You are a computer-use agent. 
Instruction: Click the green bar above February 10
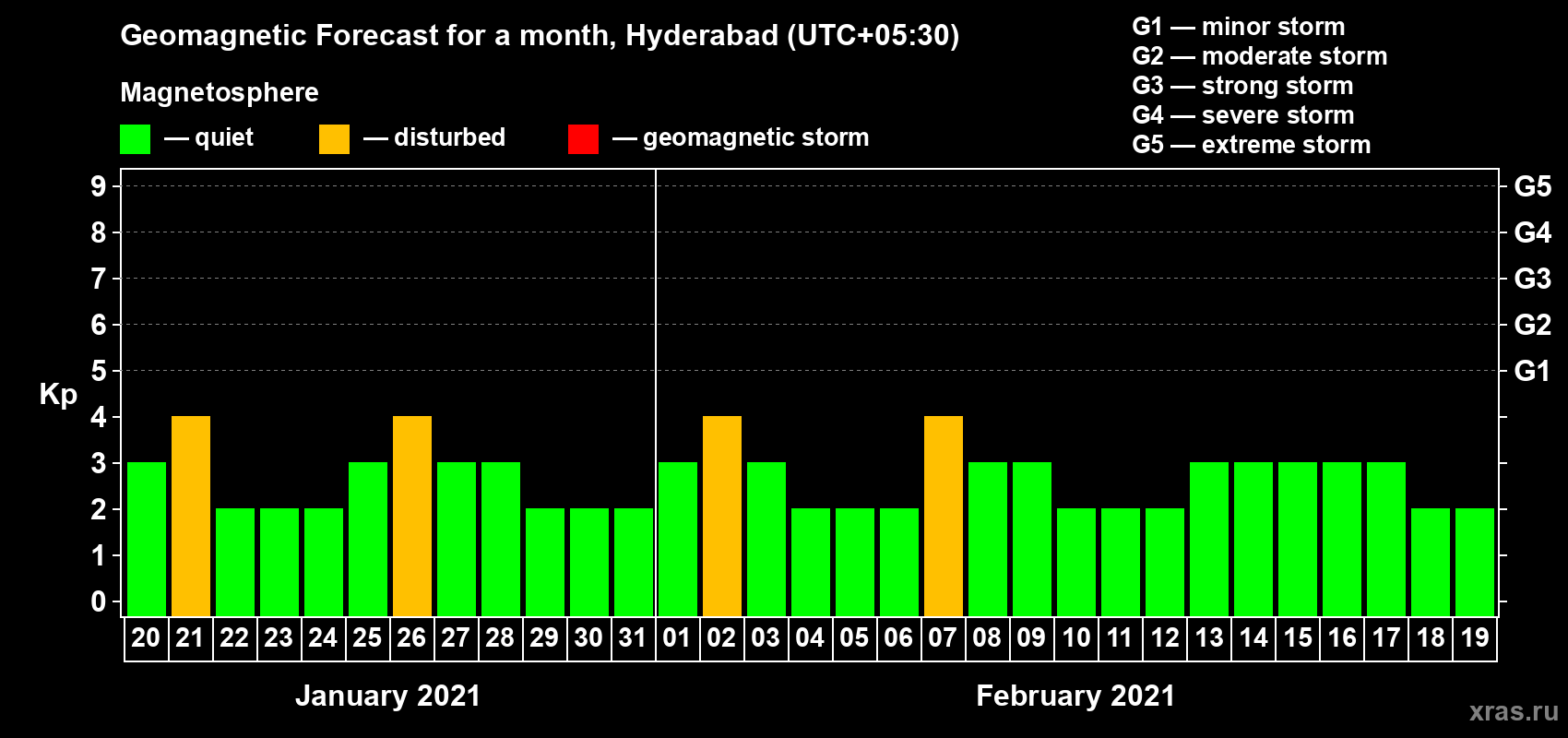pyautogui.click(x=1076, y=563)
